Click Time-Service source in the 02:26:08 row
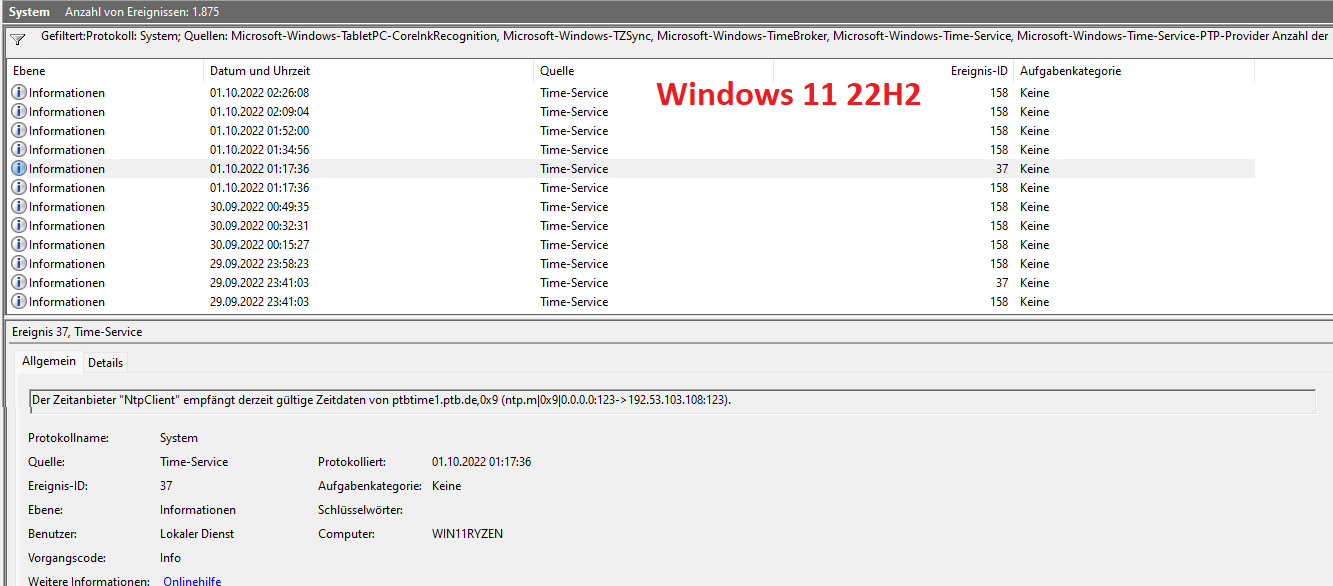Viewport: 1333px width, 586px height. [x=574, y=92]
